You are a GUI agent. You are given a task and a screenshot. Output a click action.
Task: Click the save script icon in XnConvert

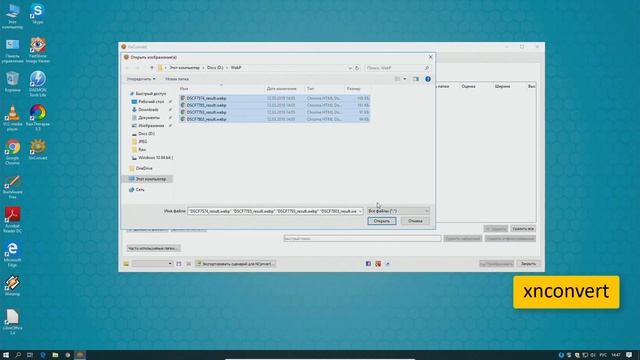point(179,264)
